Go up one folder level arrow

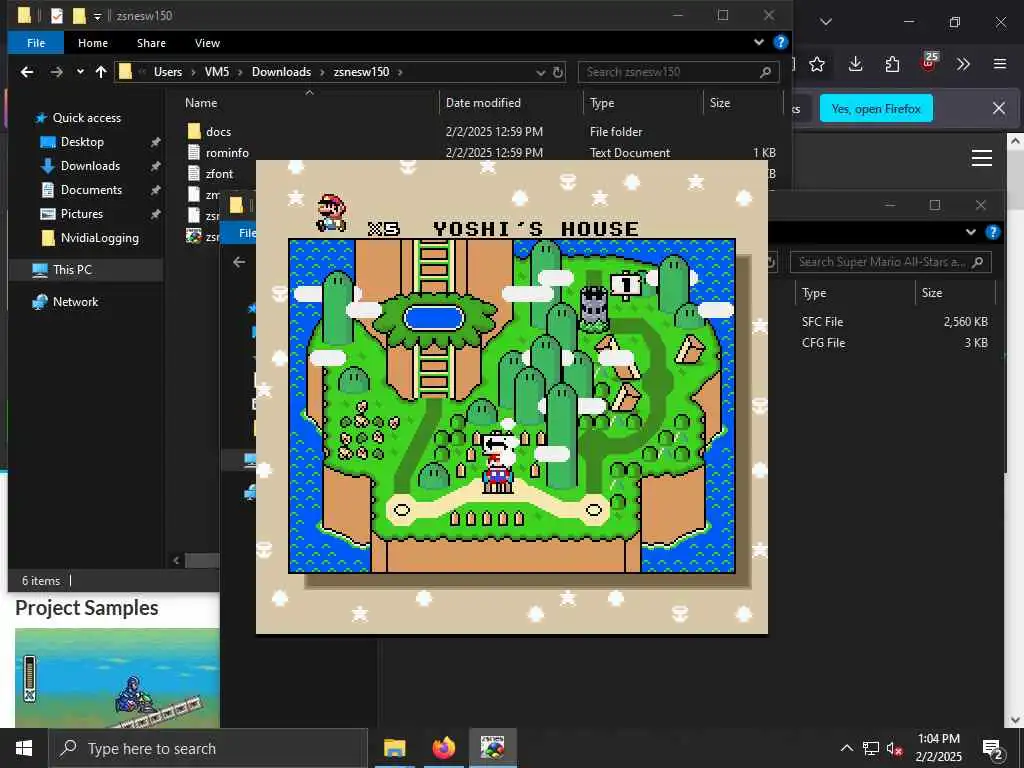(101, 72)
